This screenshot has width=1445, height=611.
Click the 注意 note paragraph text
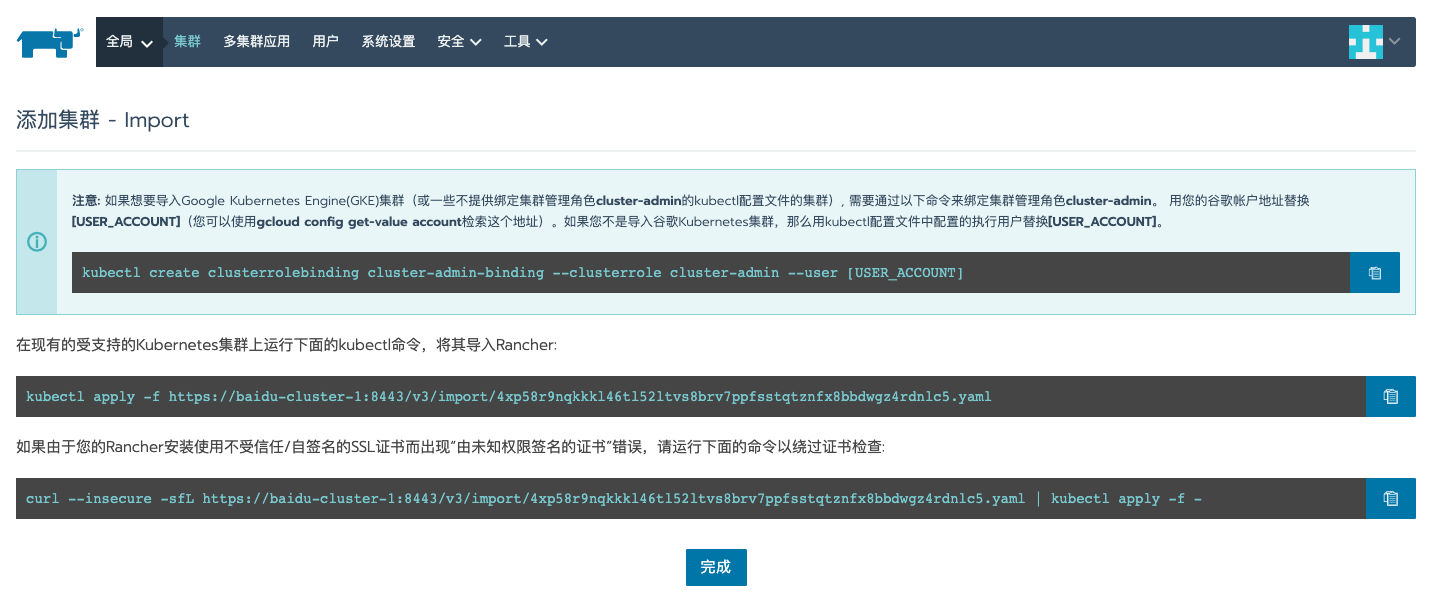point(690,211)
